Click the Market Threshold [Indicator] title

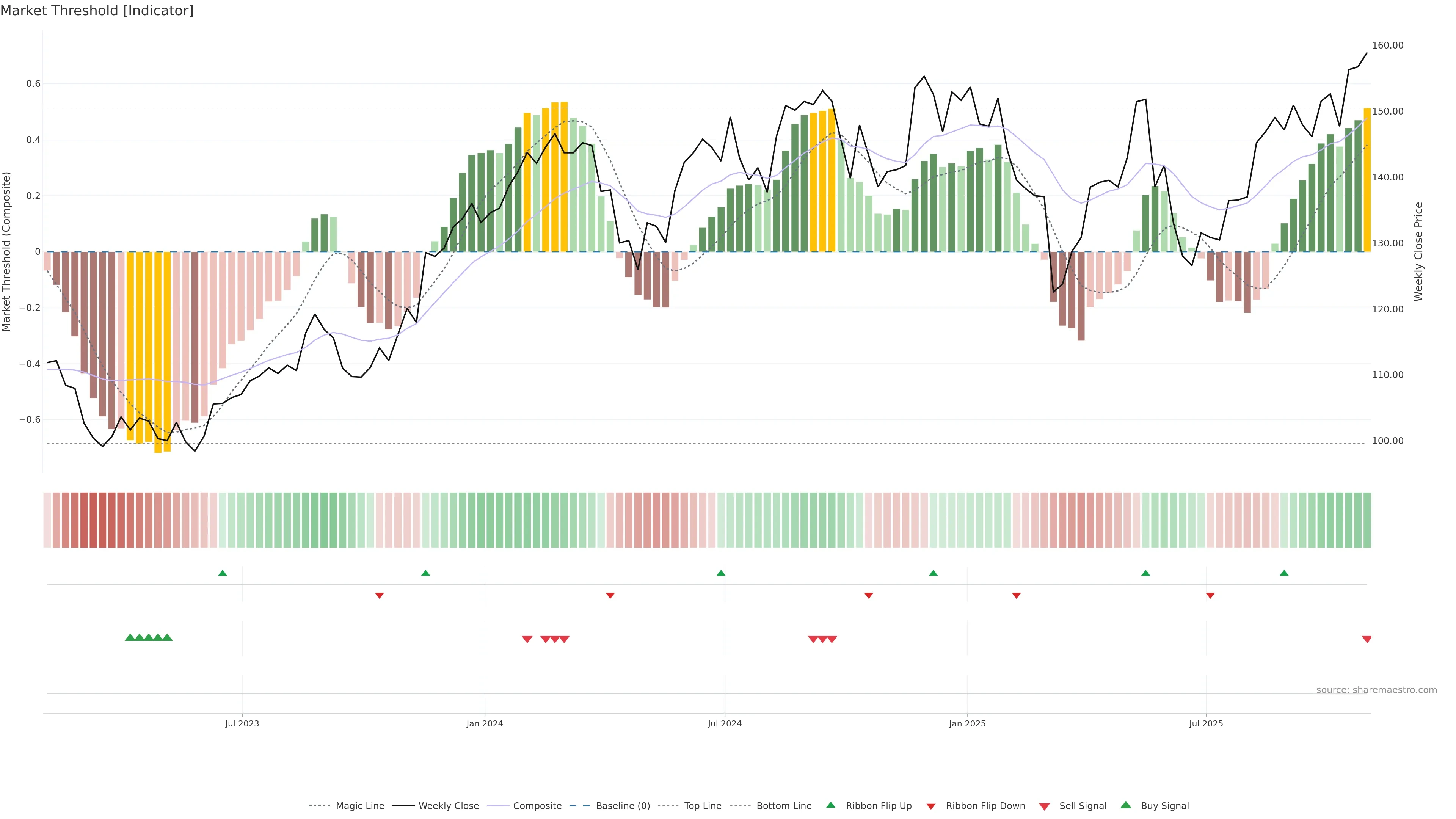[97, 10]
